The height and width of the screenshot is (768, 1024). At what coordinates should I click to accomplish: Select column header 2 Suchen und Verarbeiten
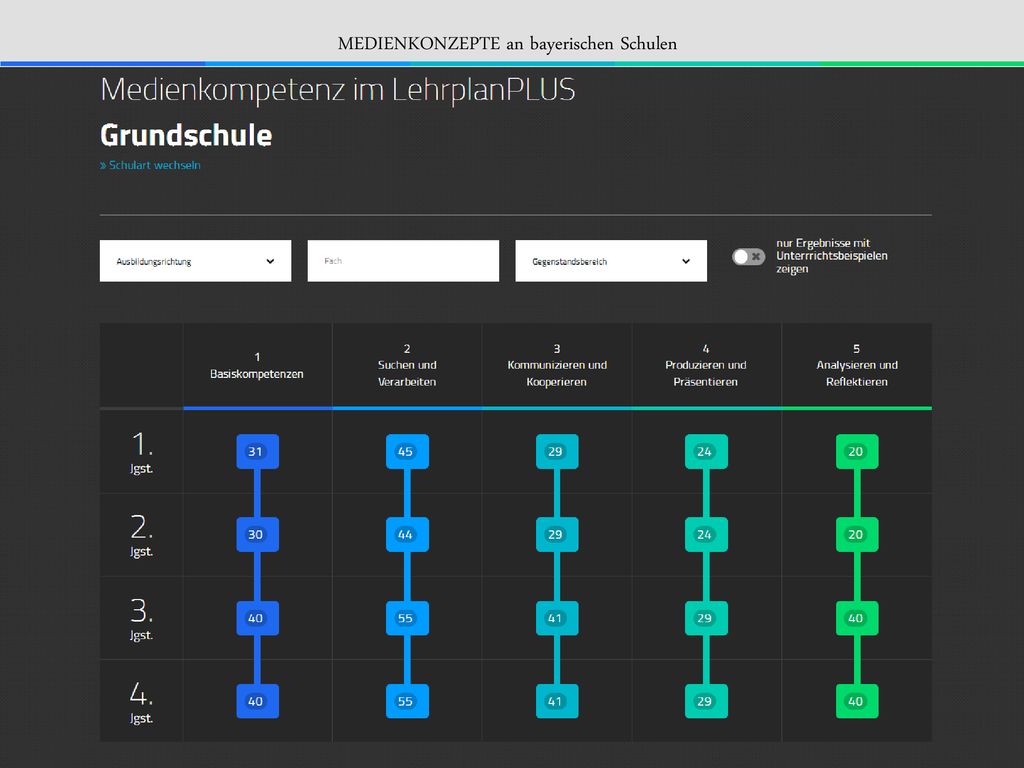[407, 366]
